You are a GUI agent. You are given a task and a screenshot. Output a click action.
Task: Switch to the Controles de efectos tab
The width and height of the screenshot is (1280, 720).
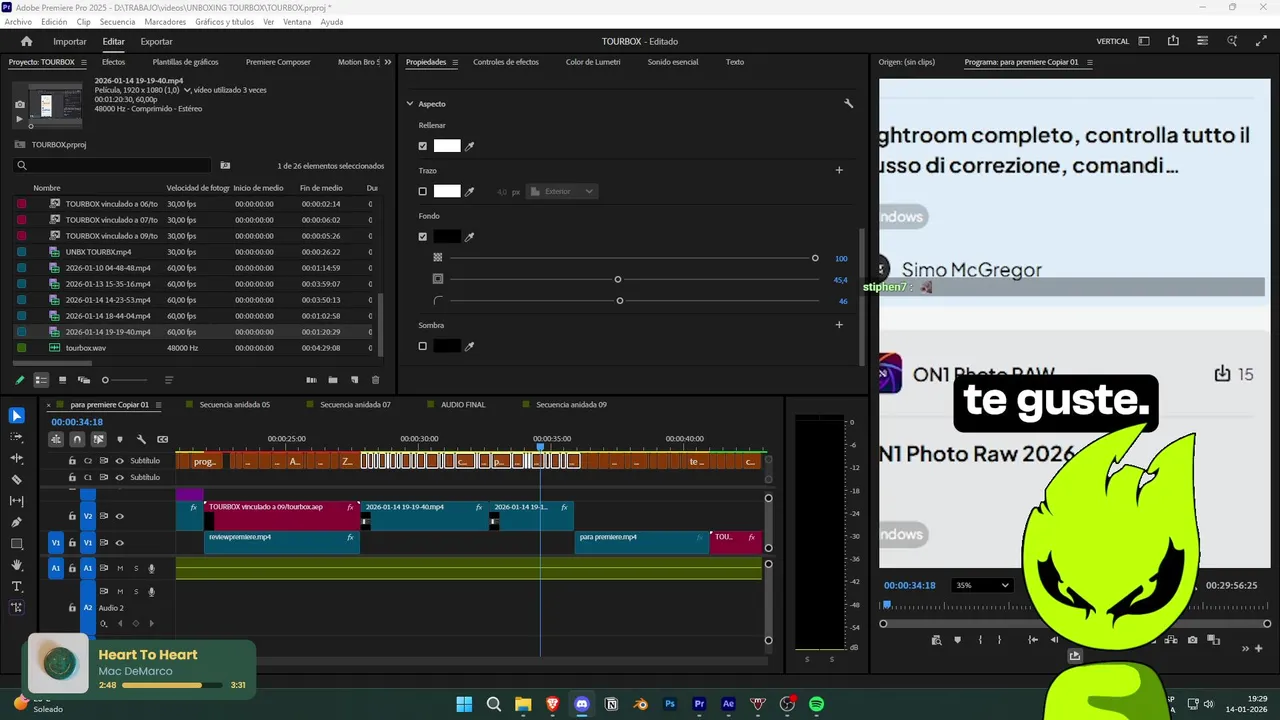(x=506, y=62)
